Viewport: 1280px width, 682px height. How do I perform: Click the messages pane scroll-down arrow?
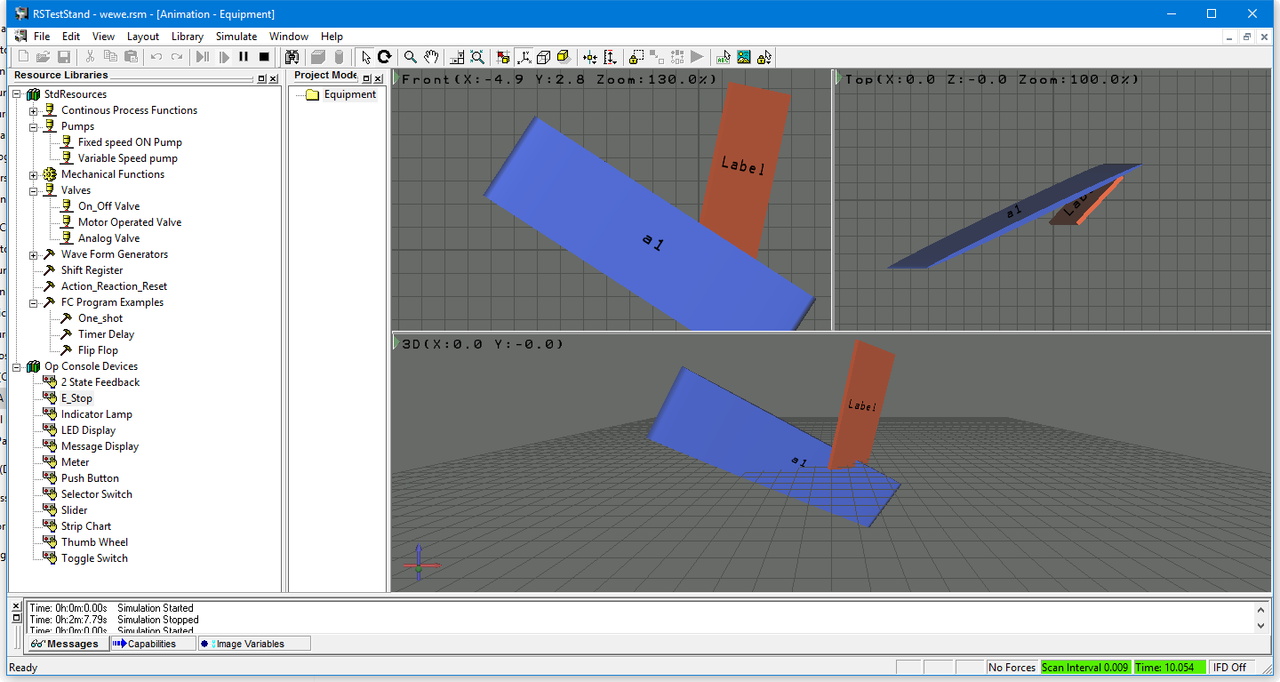point(1261,626)
